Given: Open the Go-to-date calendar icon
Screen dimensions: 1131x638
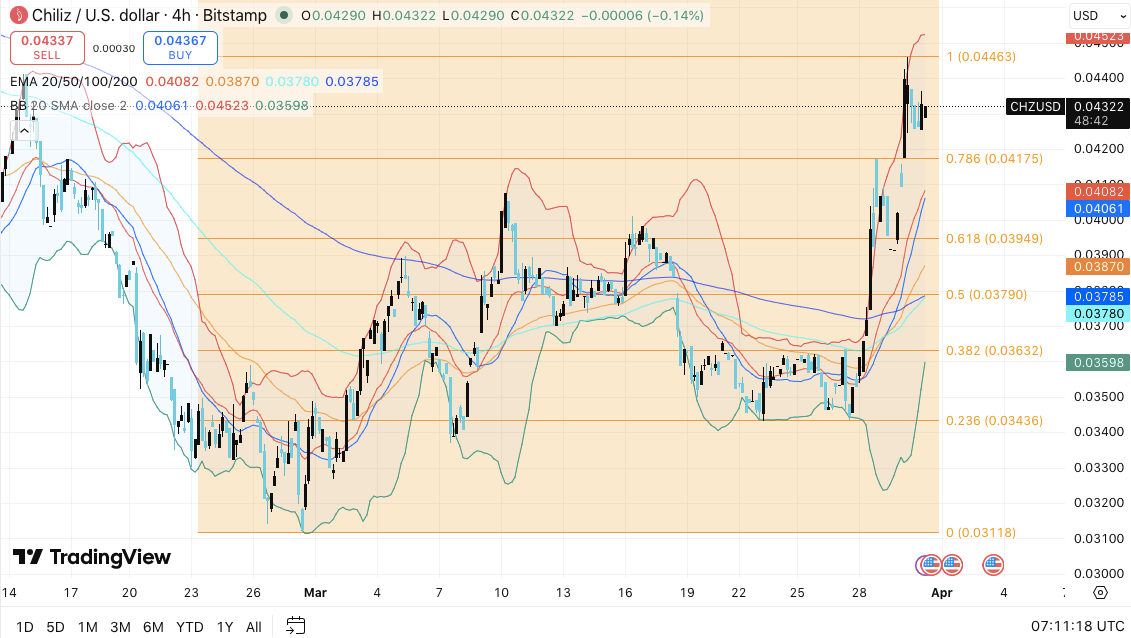Looking at the screenshot, I should click(x=295, y=627).
